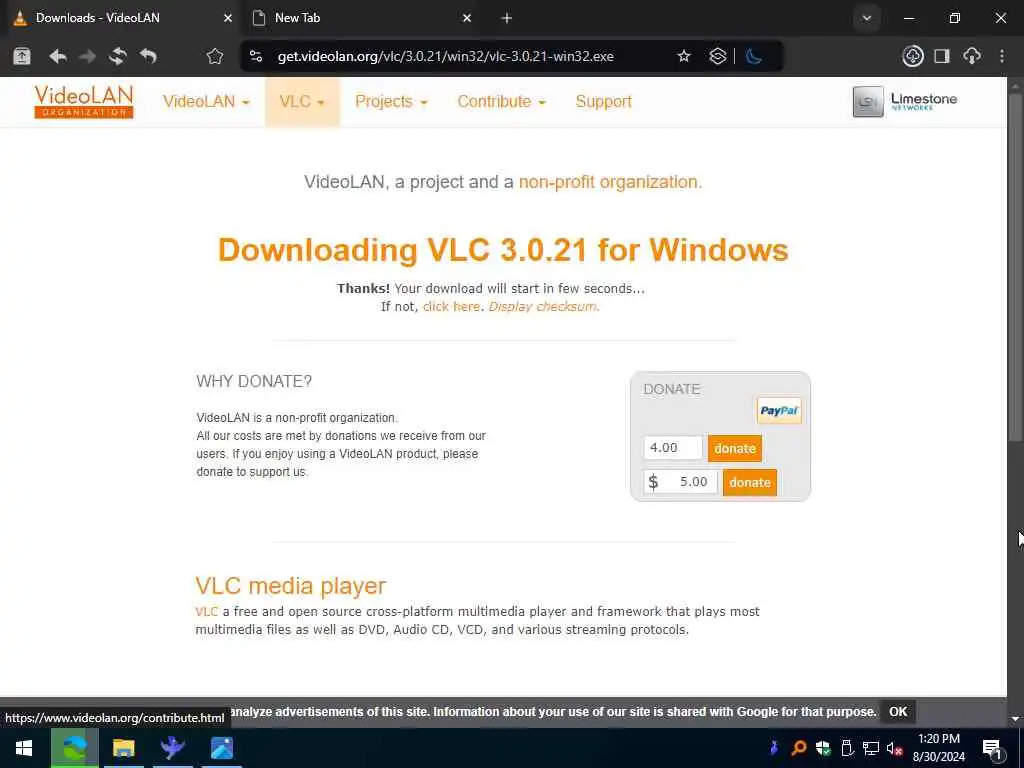The height and width of the screenshot is (768, 1024).
Task: Click the Edge browser taskbar icon
Action: [x=74, y=748]
